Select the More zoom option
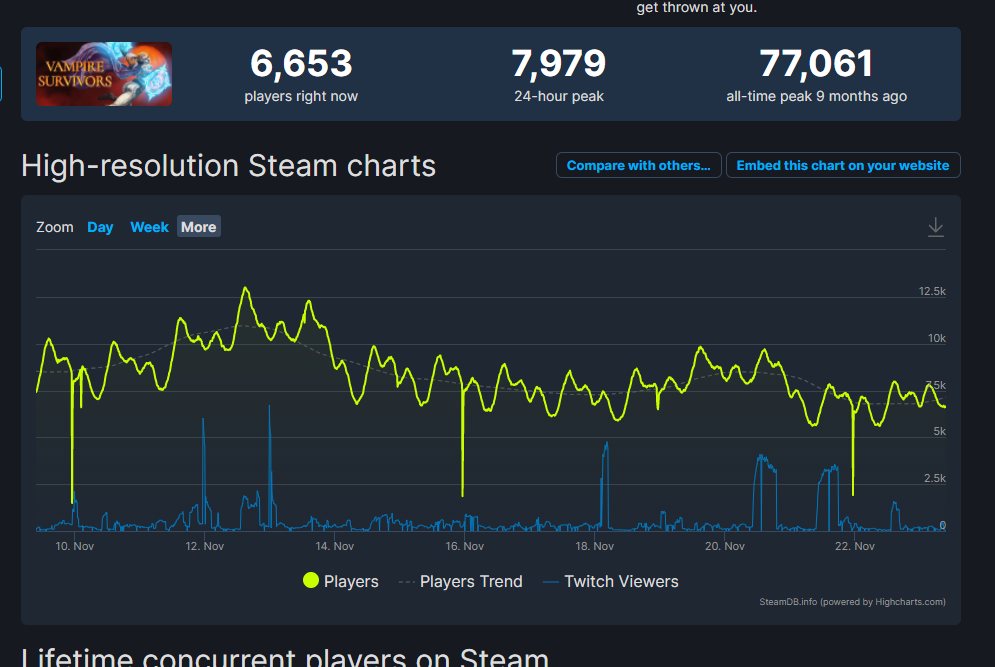This screenshot has width=995, height=667. [199, 227]
